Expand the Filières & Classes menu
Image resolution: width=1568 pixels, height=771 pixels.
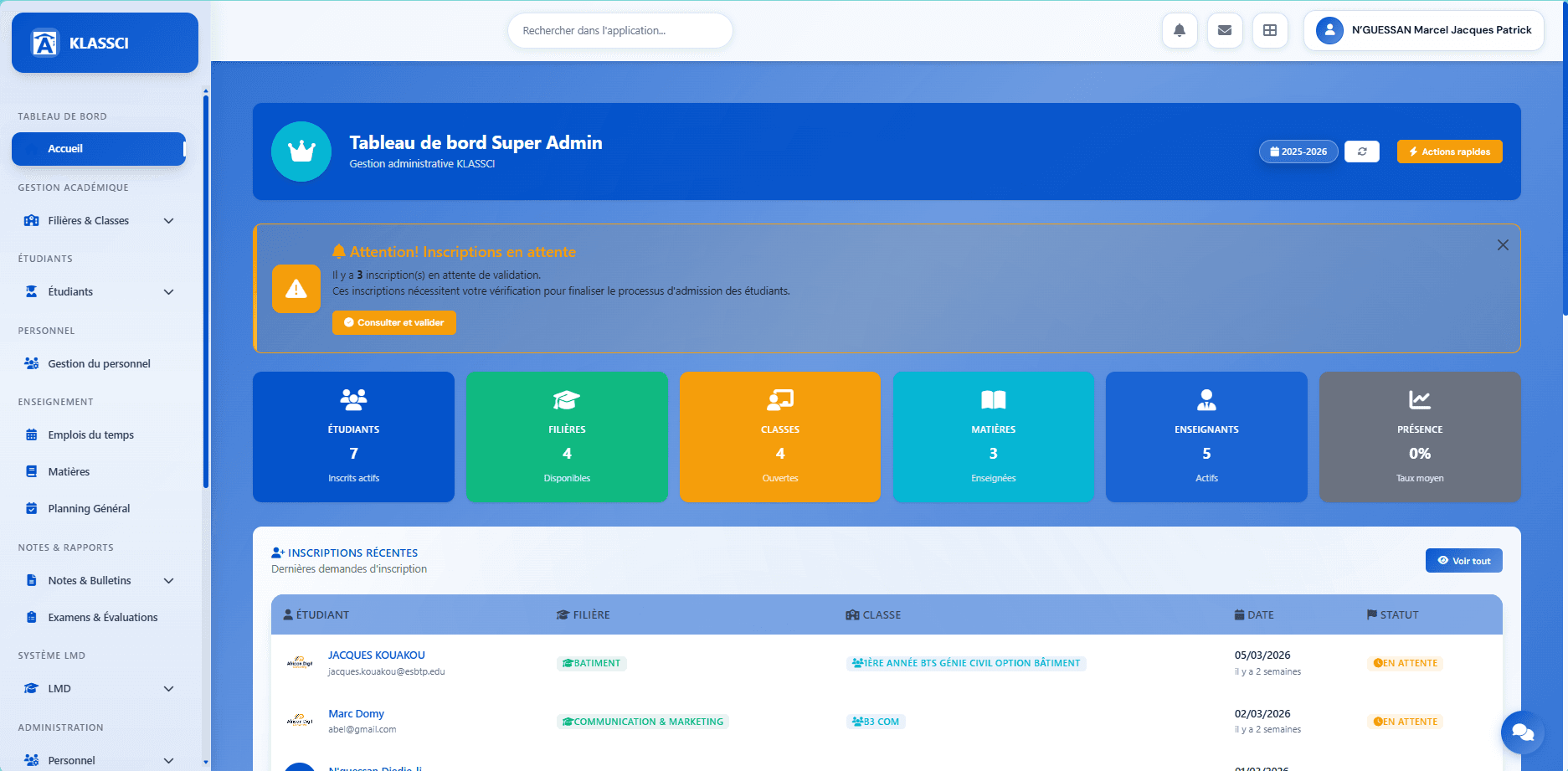[98, 220]
